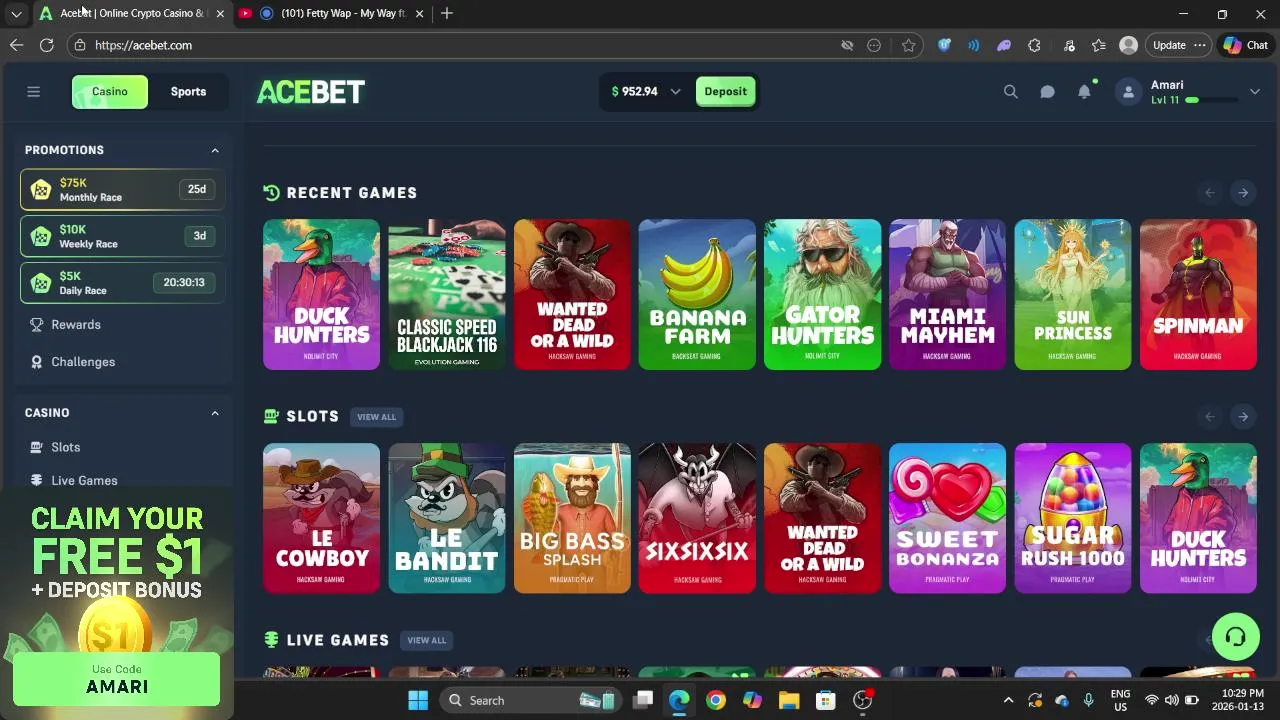Click View All next to Live Games
Screen dimensions: 1280x720
point(426,640)
